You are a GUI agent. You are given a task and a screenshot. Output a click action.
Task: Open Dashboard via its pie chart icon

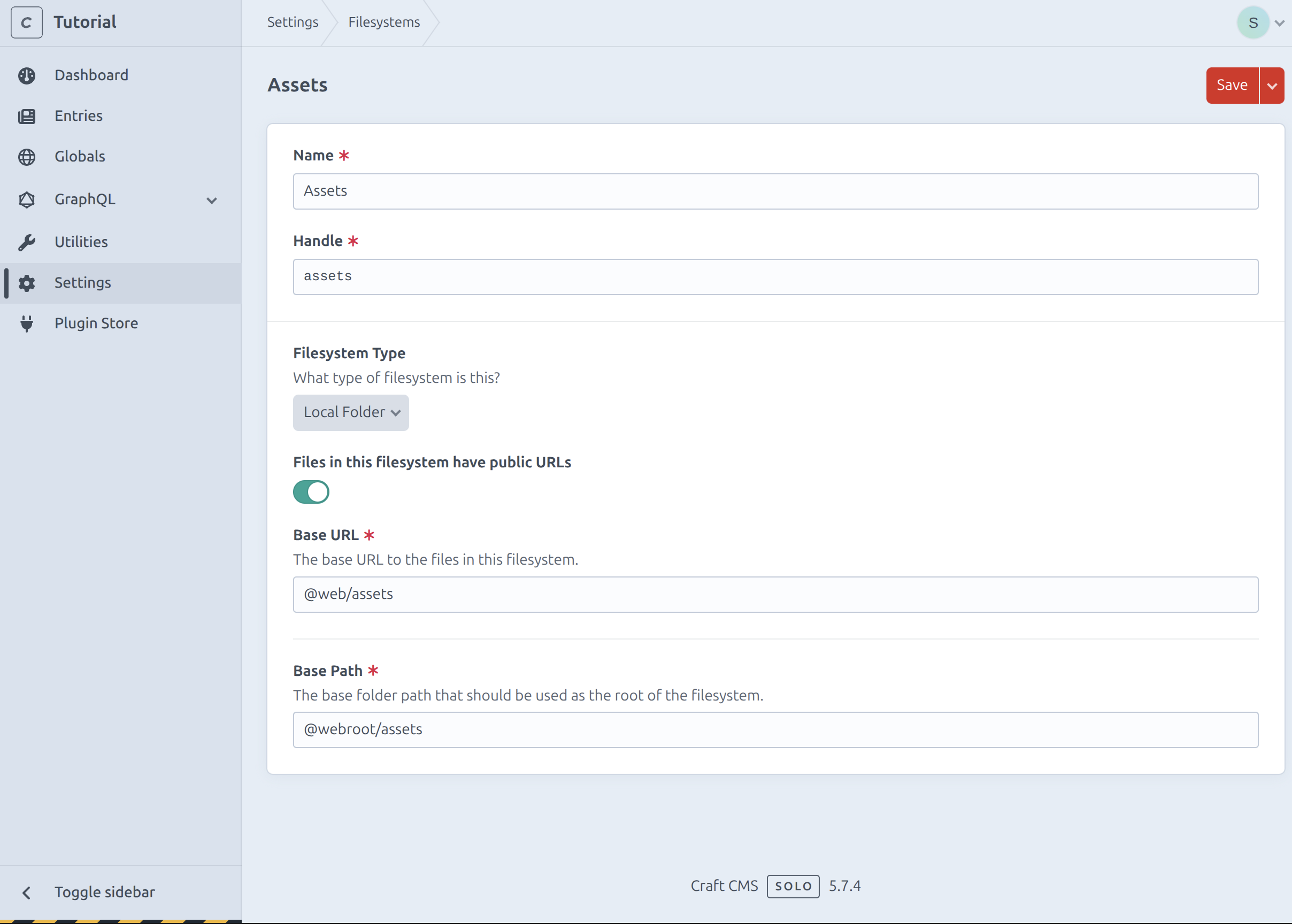27,74
